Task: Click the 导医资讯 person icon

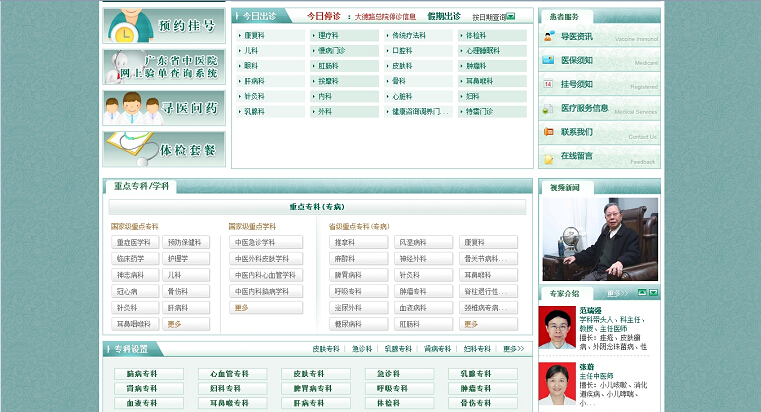Action: tap(548, 37)
